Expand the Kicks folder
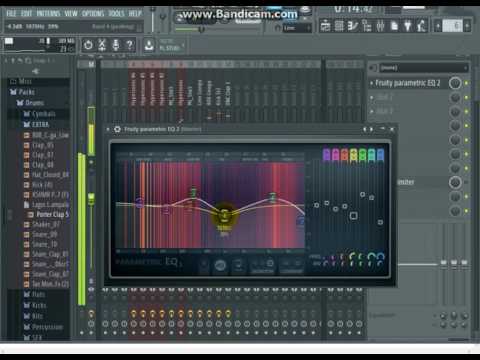The height and width of the screenshot is (360, 480). tap(35, 305)
